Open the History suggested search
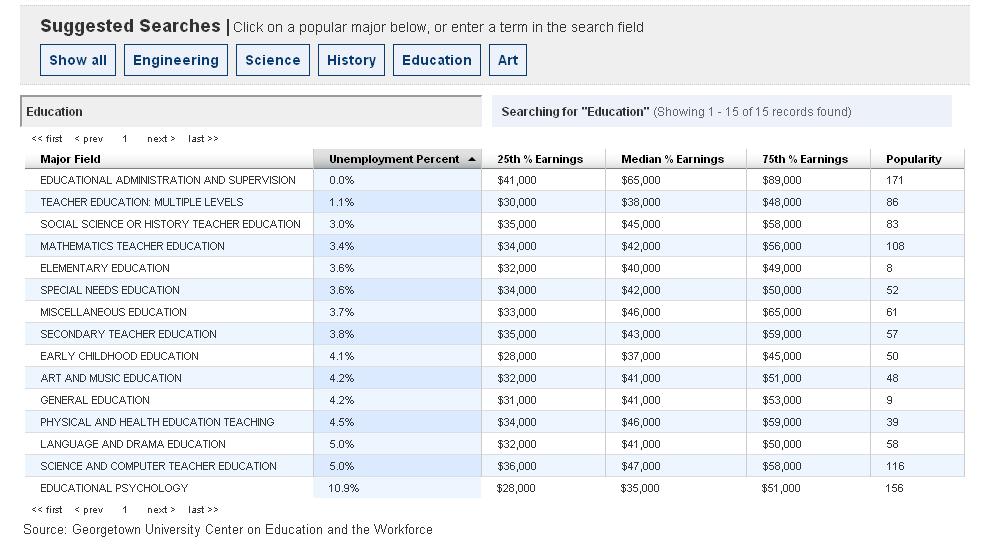Image resolution: width=988 pixels, height=555 pixels. [351, 60]
